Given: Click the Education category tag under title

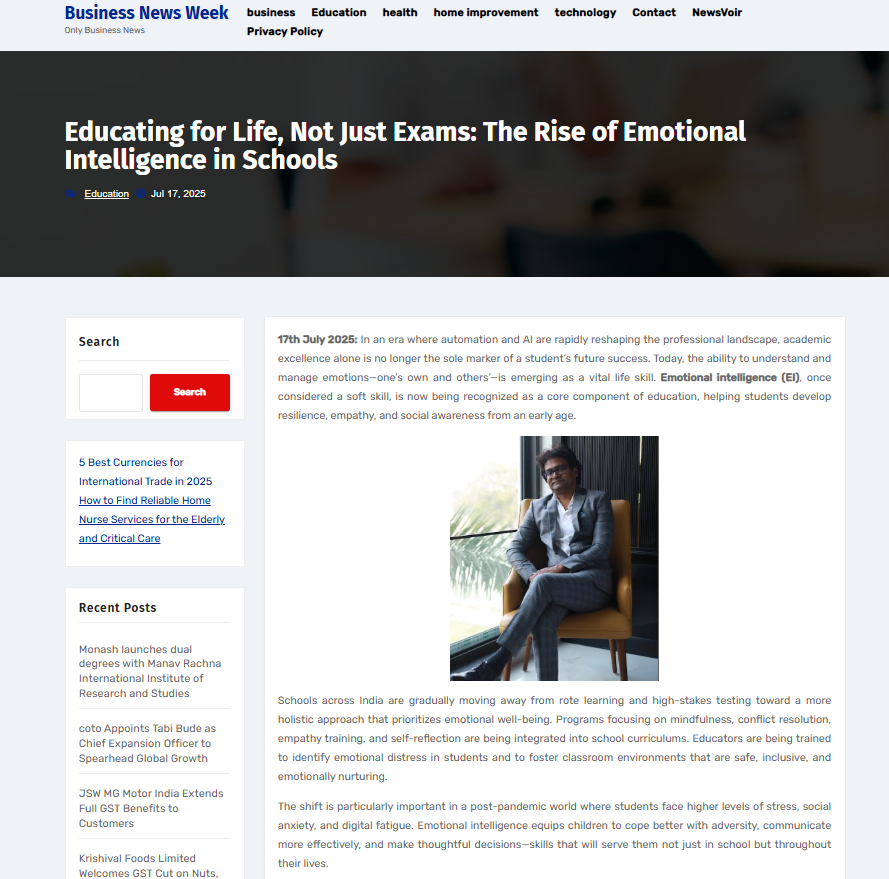Looking at the screenshot, I should click(107, 194).
